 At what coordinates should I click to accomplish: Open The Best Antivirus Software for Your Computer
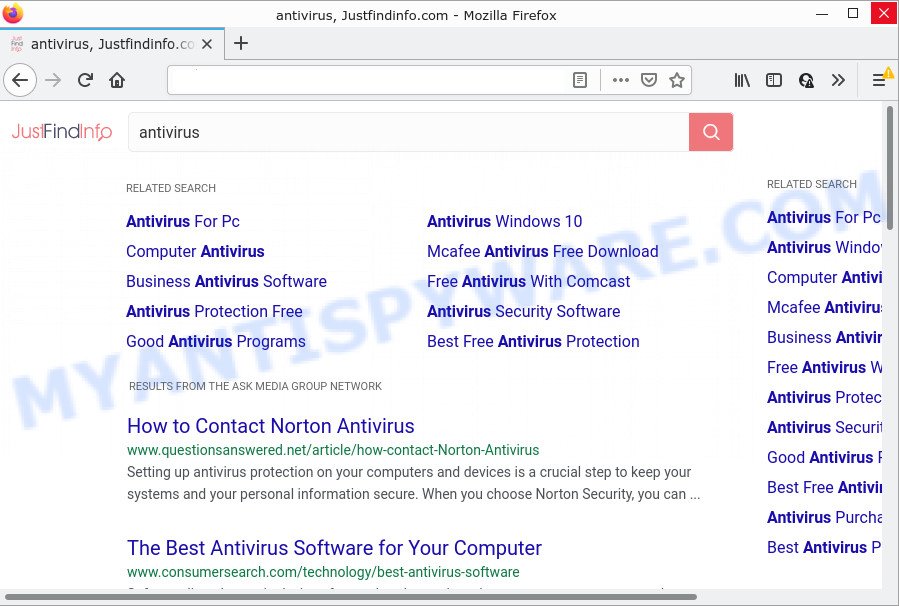pos(334,548)
